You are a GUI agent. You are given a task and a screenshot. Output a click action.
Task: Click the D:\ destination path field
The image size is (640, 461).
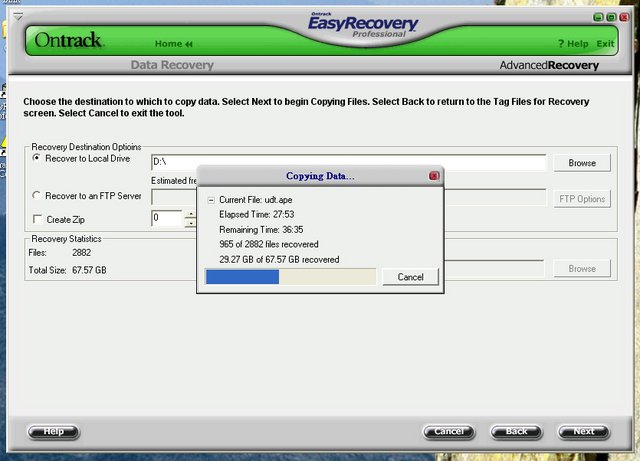(x=348, y=162)
